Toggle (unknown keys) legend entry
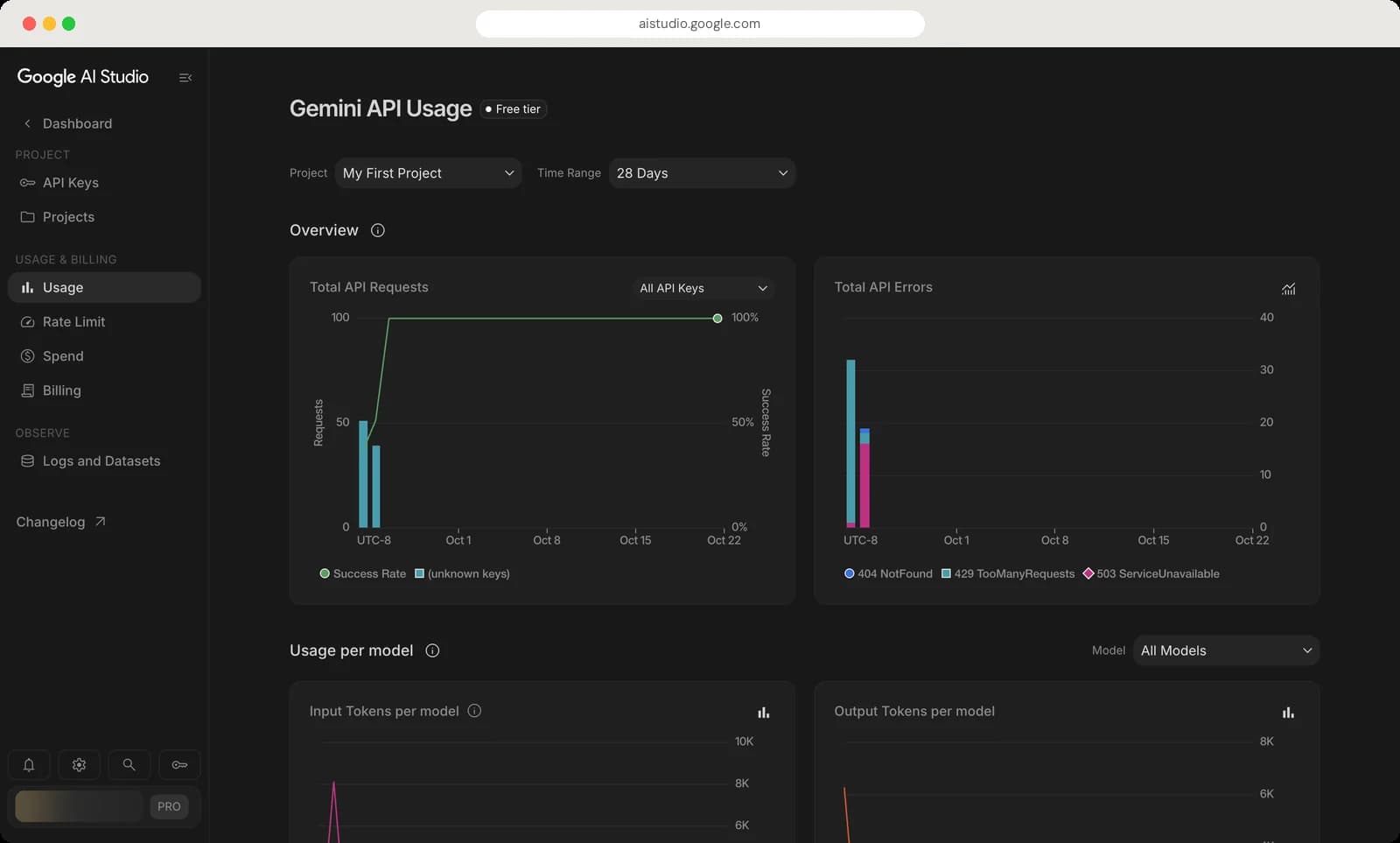The height and width of the screenshot is (843, 1400). 462,574
